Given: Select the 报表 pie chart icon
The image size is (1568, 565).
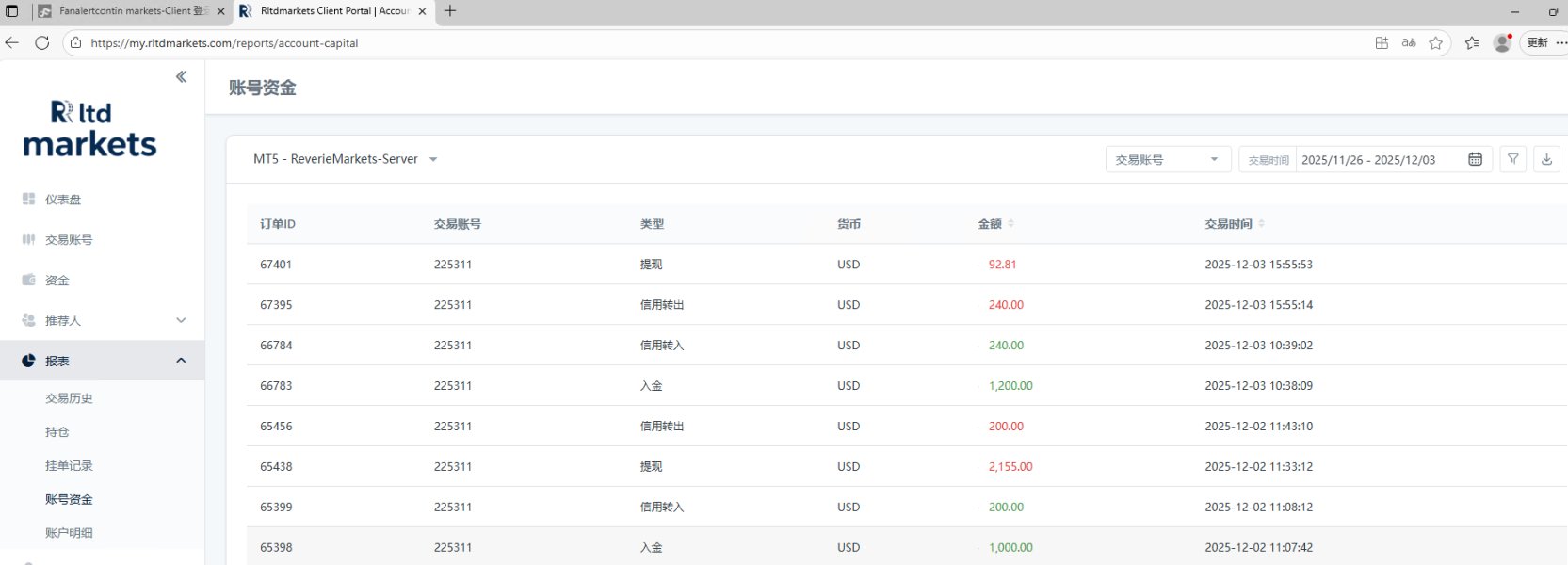Looking at the screenshot, I should pyautogui.click(x=28, y=361).
